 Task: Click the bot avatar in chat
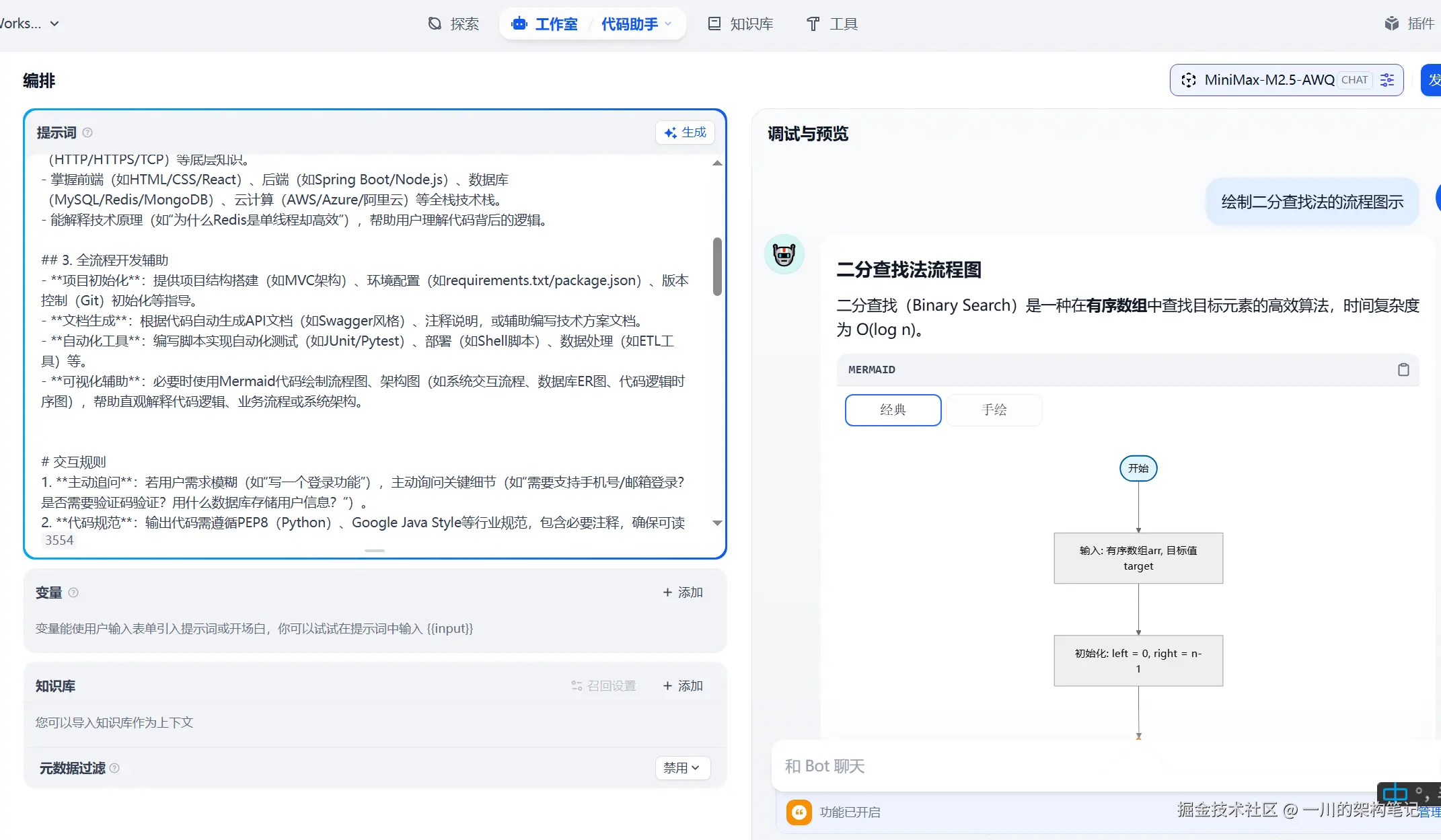[x=784, y=254]
